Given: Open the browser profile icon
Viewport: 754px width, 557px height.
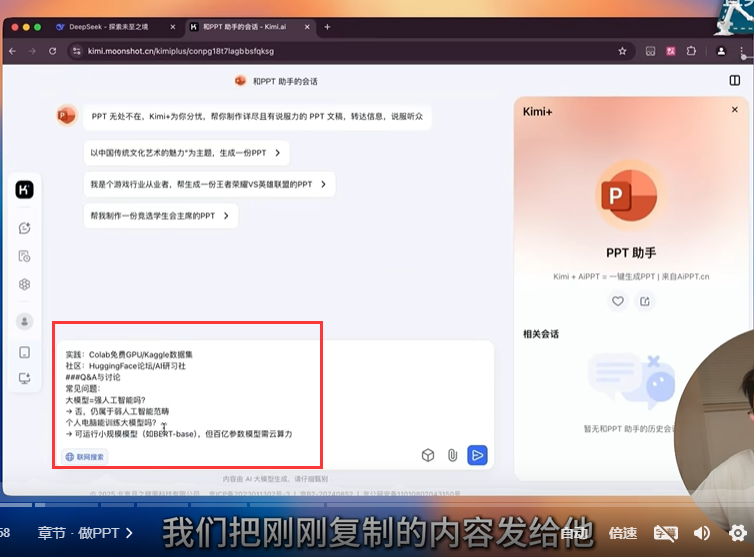Looking at the screenshot, I should (721, 51).
